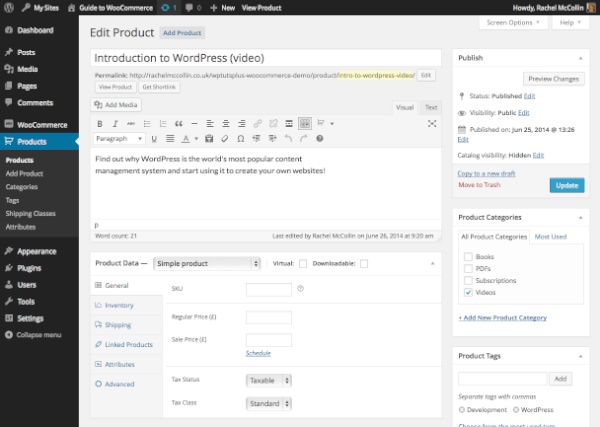The height and width of the screenshot is (427, 600).
Task: Open the Simple product type dropdown
Action: coord(207,264)
